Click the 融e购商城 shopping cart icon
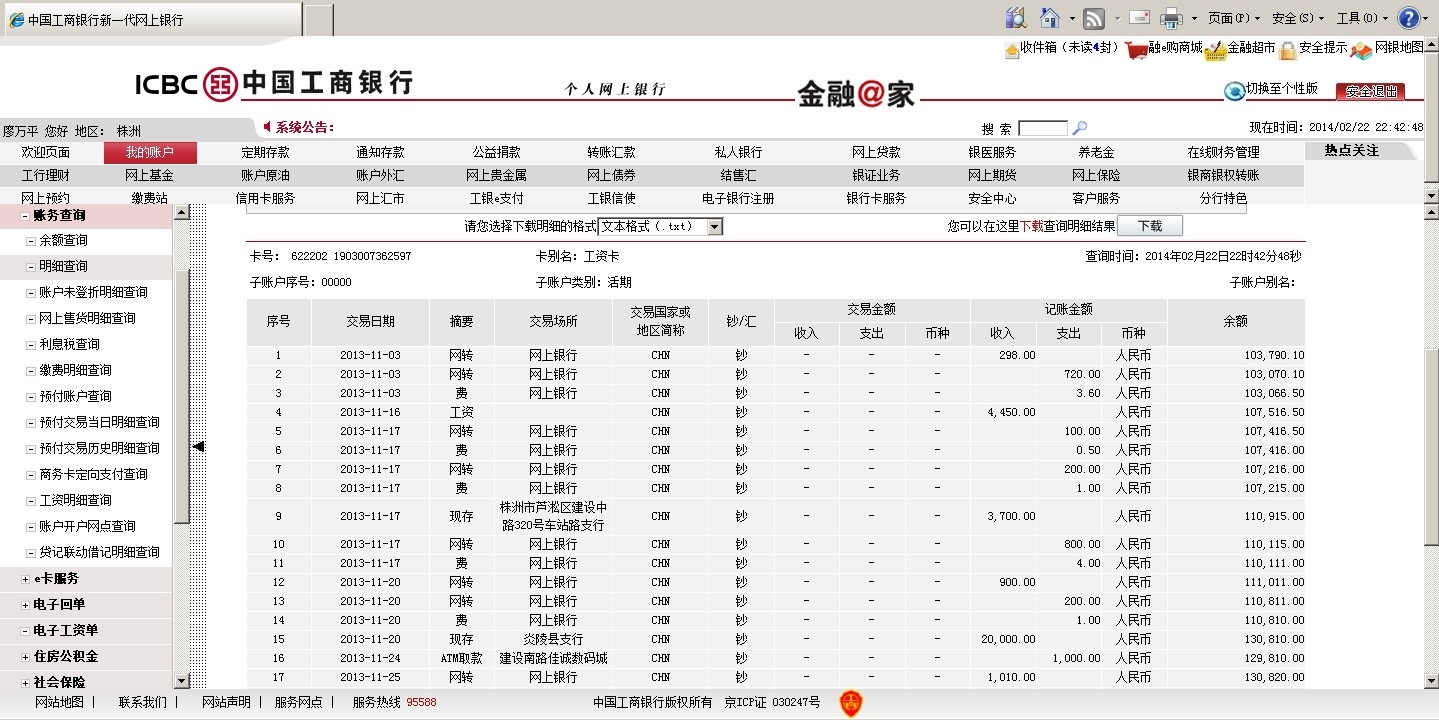The width and height of the screenshot is (1439, 720). click(1135, 49)
